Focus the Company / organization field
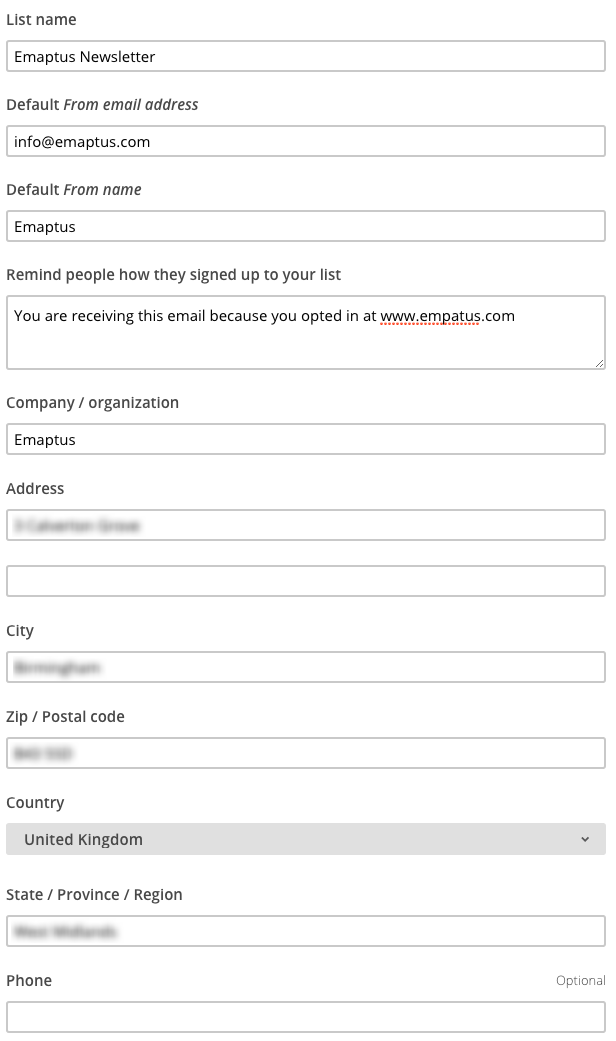 [x=305, y=440]
